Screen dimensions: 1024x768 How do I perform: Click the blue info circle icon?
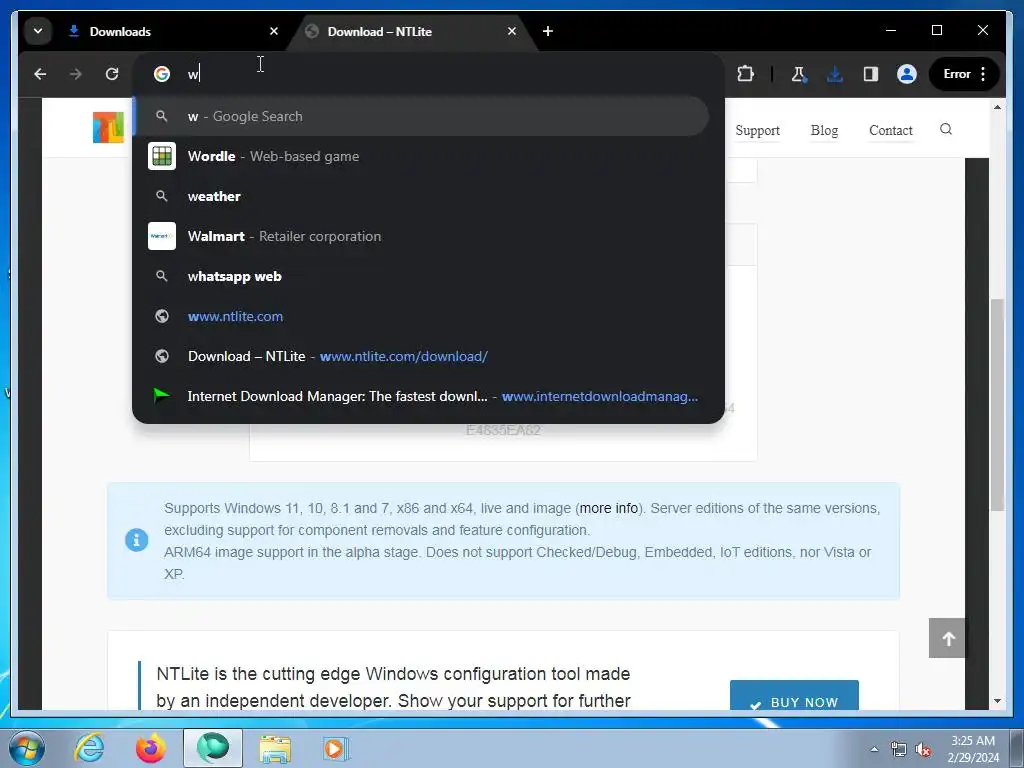click(136, 540)
